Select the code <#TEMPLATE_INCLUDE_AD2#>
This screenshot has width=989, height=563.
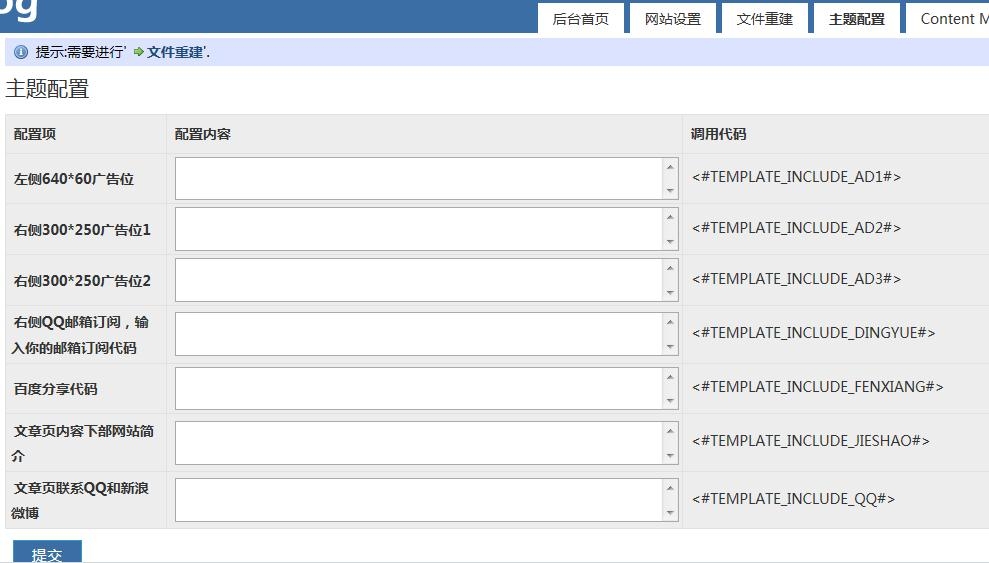coord(796,228)
